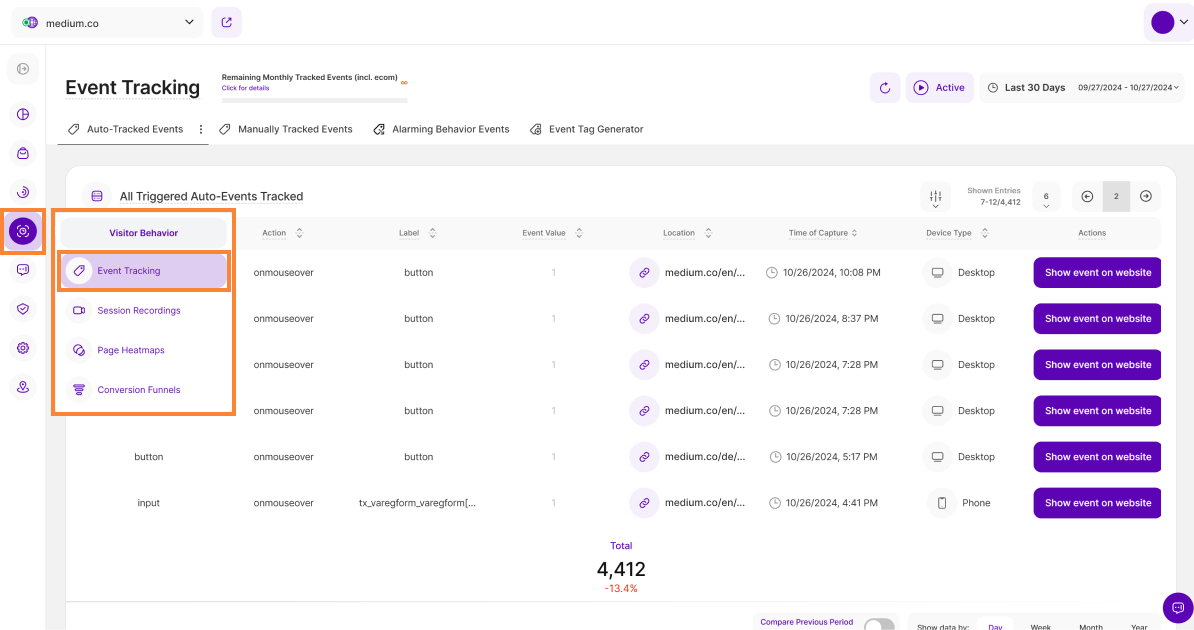
Task: Go to previous page of entries
Action: click(1087, 197)
